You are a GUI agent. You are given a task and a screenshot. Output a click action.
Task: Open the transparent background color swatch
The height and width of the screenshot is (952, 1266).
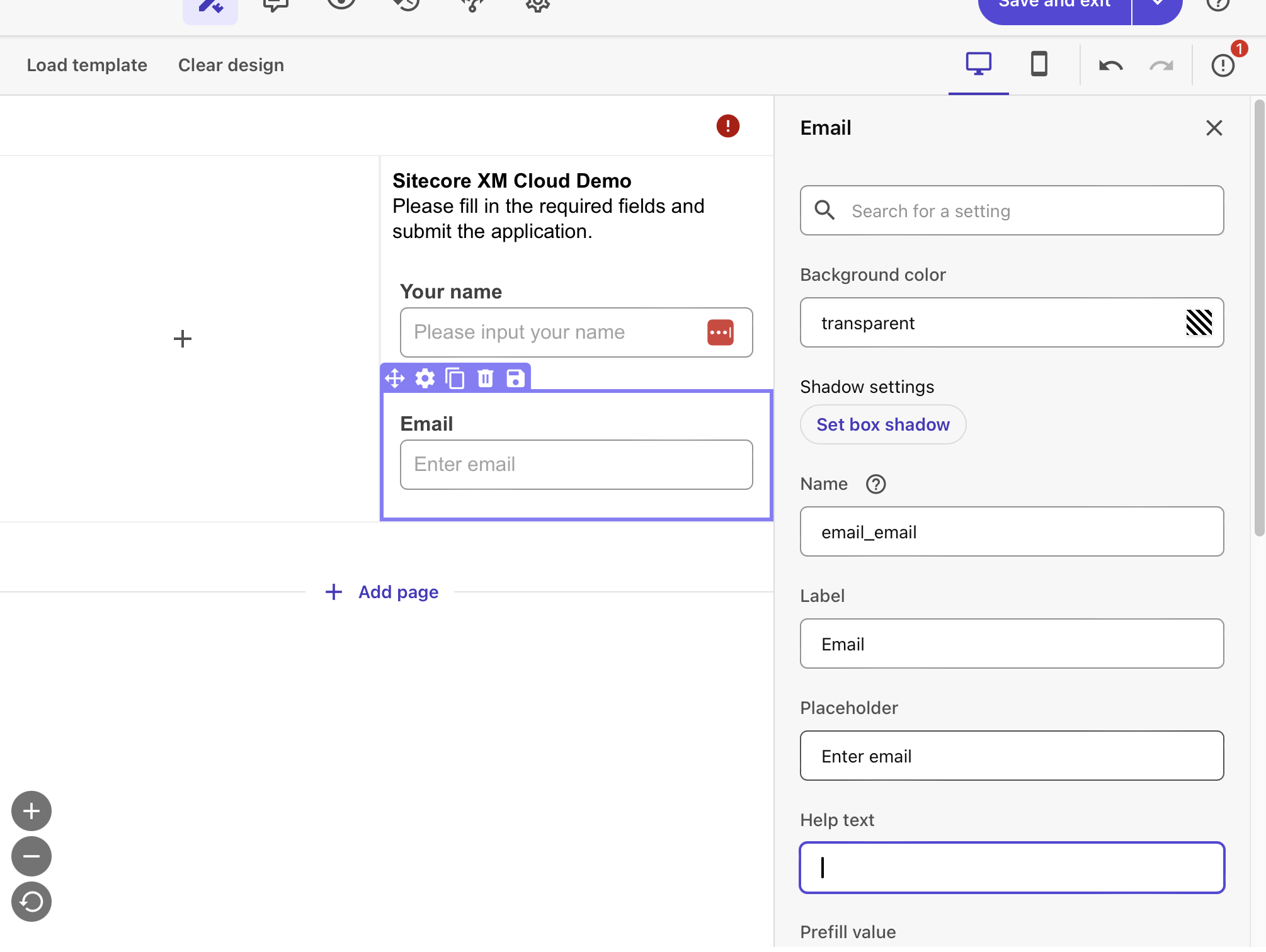click(x=1199, y=322)
